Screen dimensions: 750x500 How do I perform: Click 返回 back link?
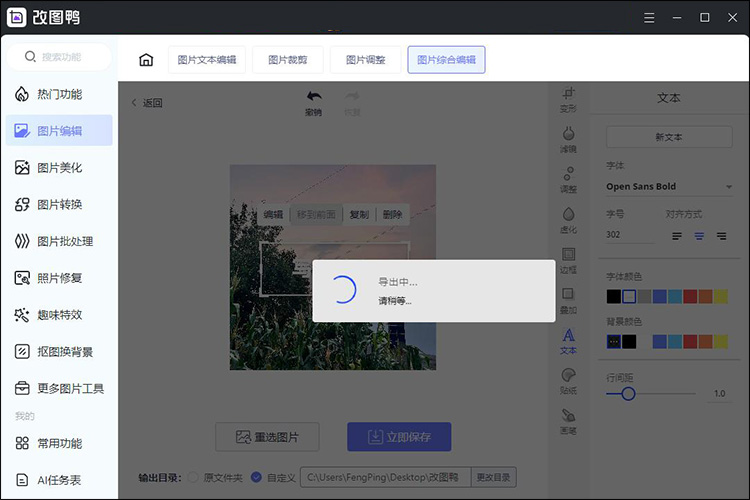[x=147, y=103]
